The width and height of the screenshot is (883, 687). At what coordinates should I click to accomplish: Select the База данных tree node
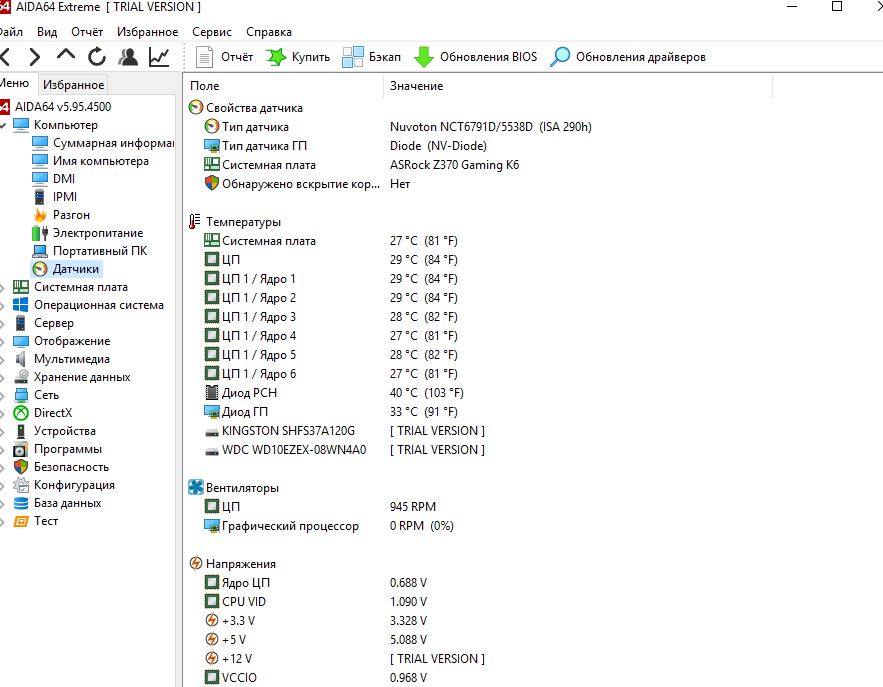point(68,503)
